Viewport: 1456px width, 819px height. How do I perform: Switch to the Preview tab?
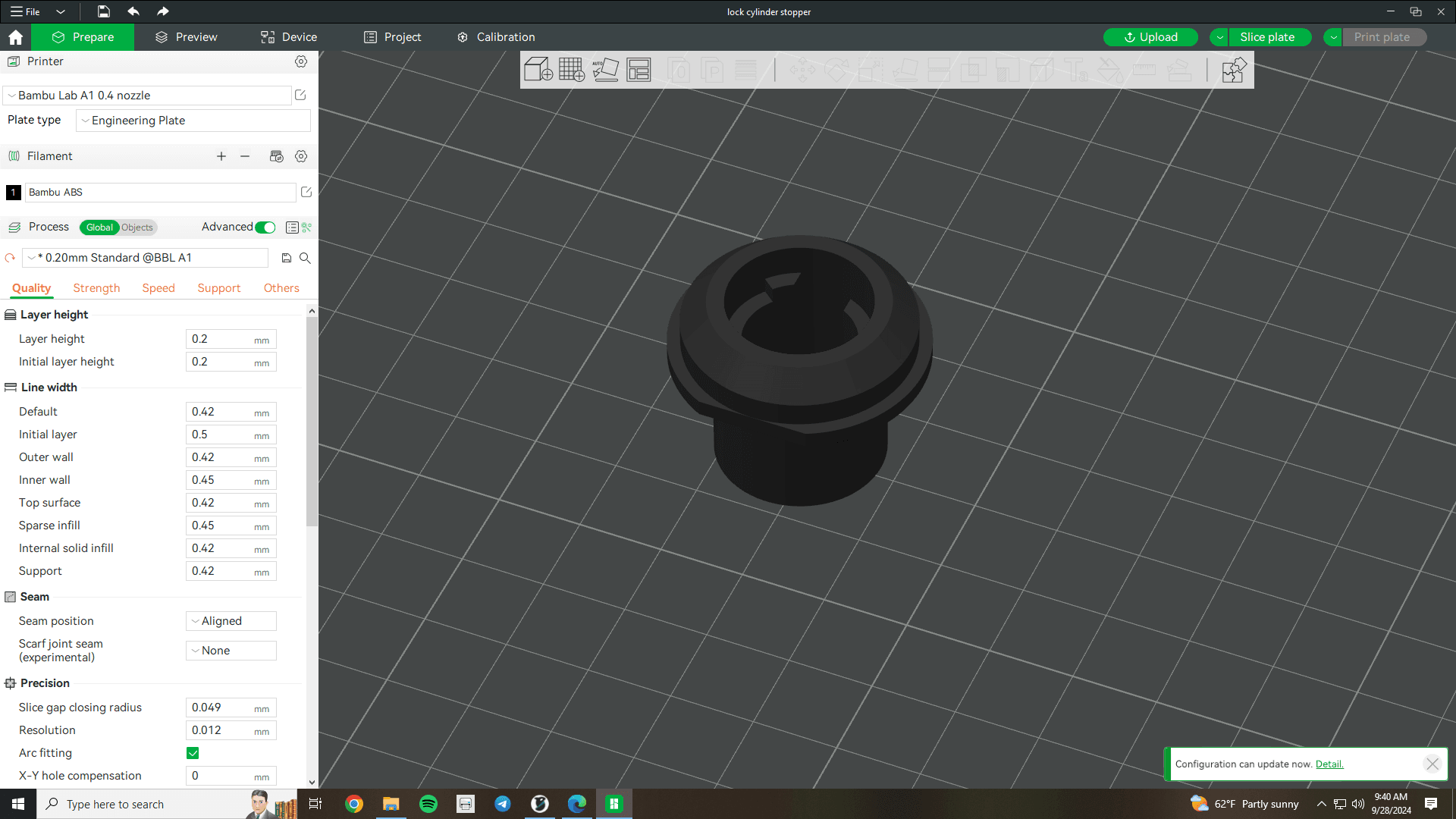[187, 37]
